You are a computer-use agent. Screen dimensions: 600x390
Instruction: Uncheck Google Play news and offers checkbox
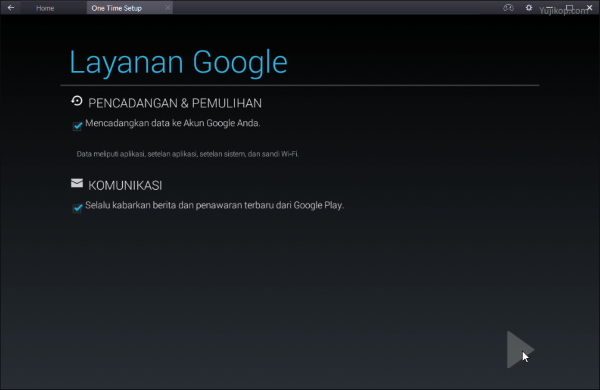pos(77,208)
